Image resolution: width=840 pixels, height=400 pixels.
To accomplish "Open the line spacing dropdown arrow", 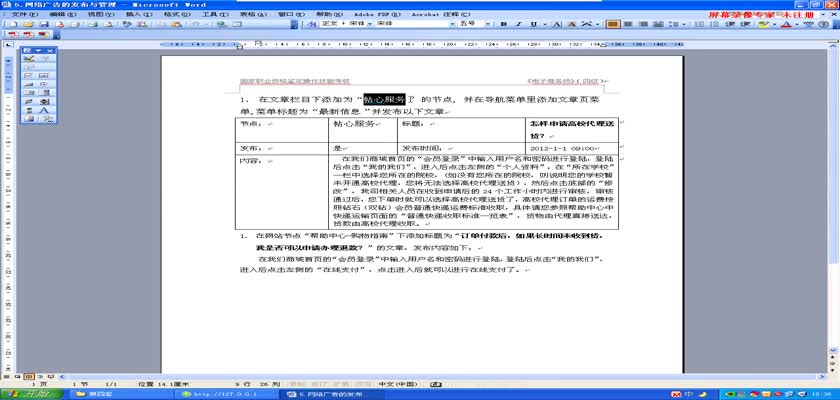I will tap(684, 25).
